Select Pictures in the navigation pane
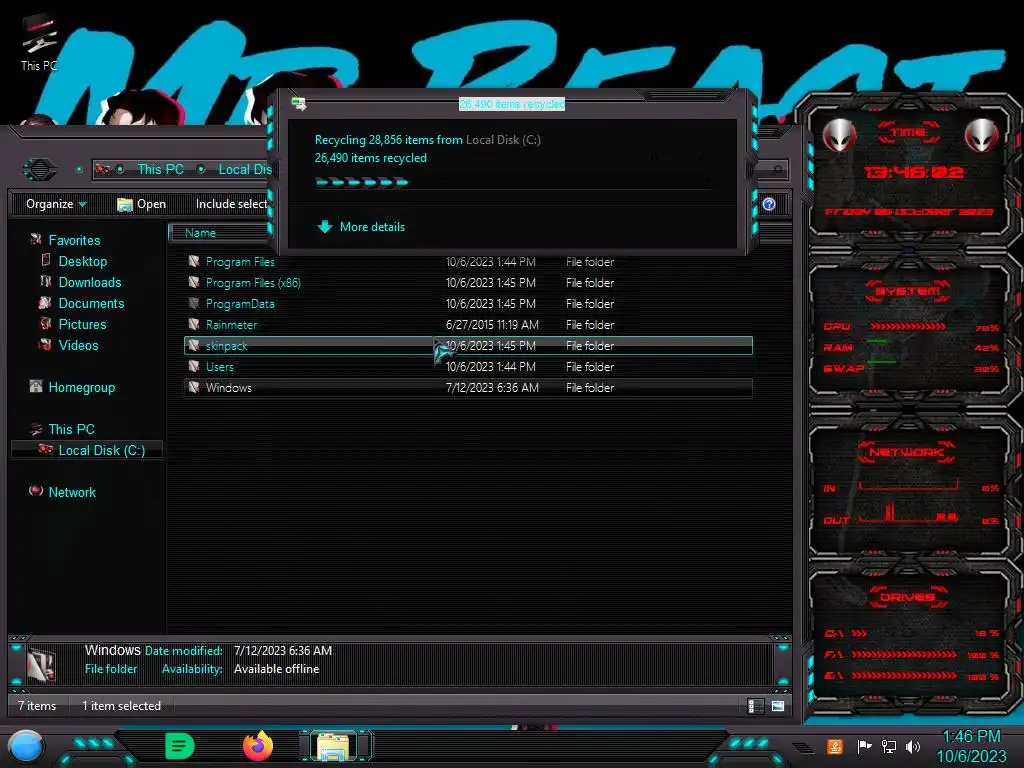 82,324
